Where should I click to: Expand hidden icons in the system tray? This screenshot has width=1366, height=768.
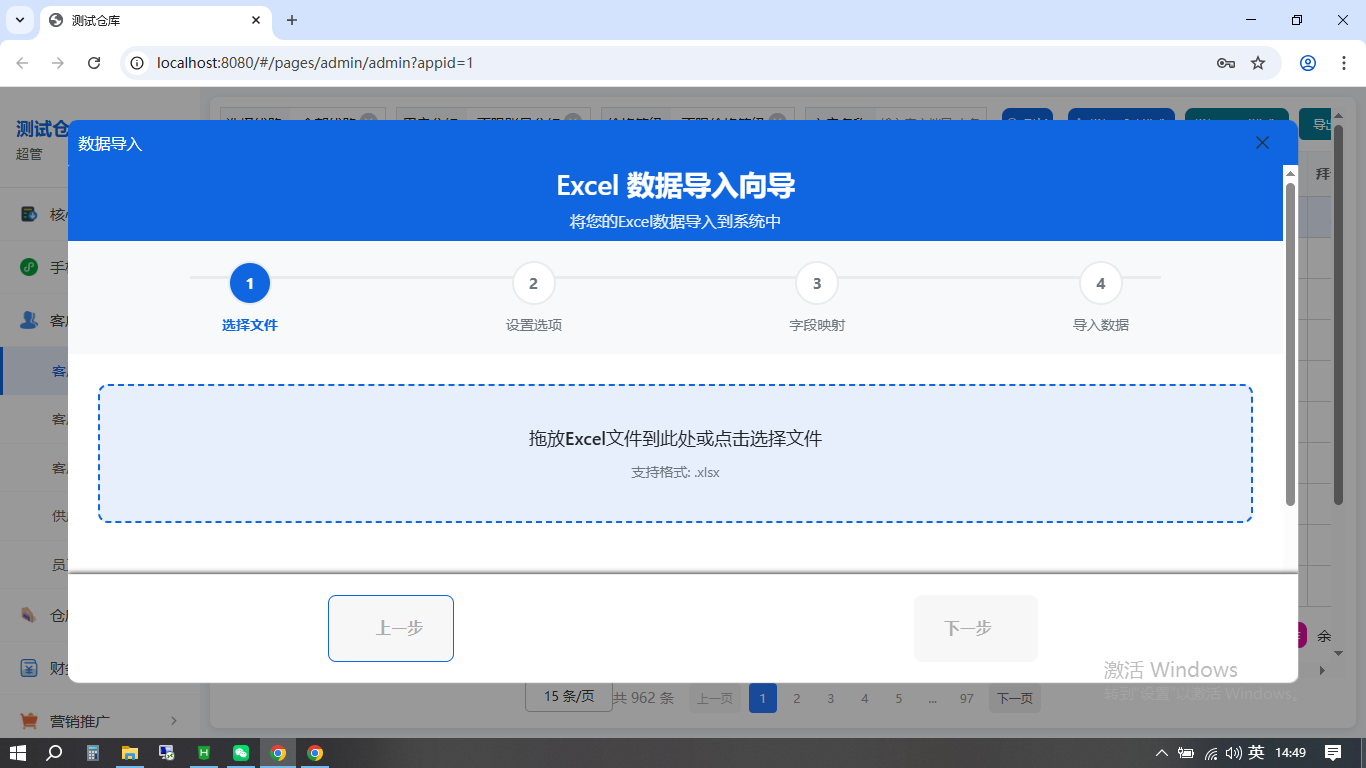click(x=1162, y=753)
